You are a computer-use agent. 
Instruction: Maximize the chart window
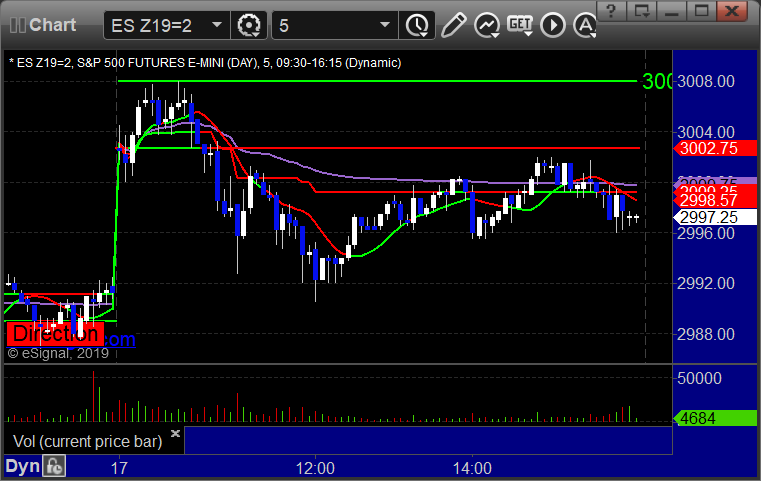(701, 11)
